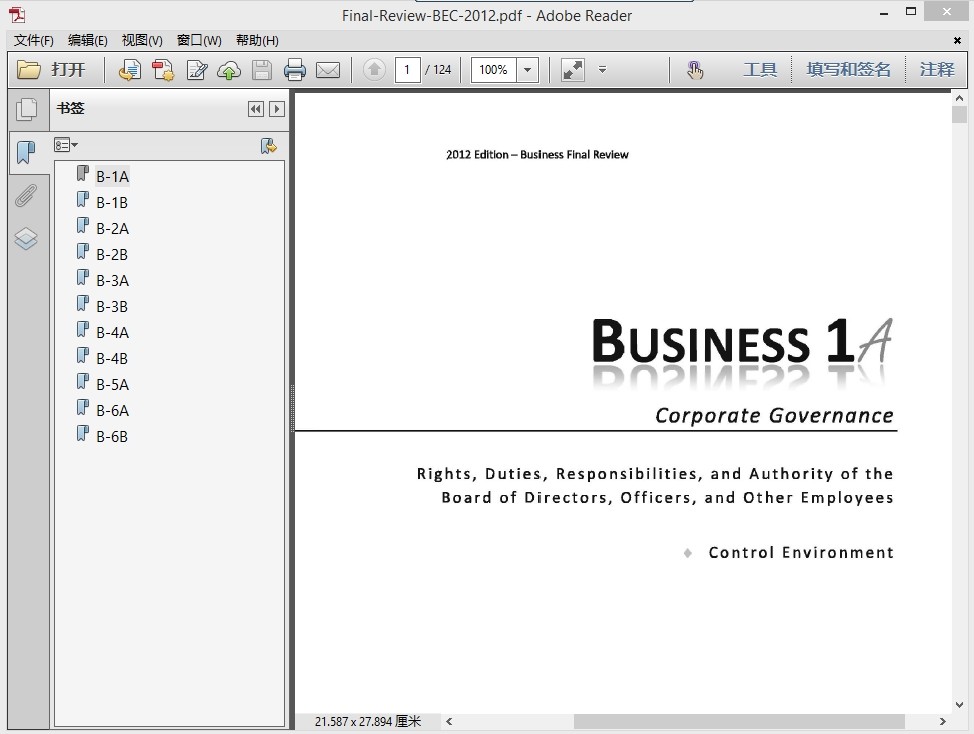The width and height of the screenshot is (974, 734).
Task: Click the 注释 pane button
Action: (x=937, y=69)
